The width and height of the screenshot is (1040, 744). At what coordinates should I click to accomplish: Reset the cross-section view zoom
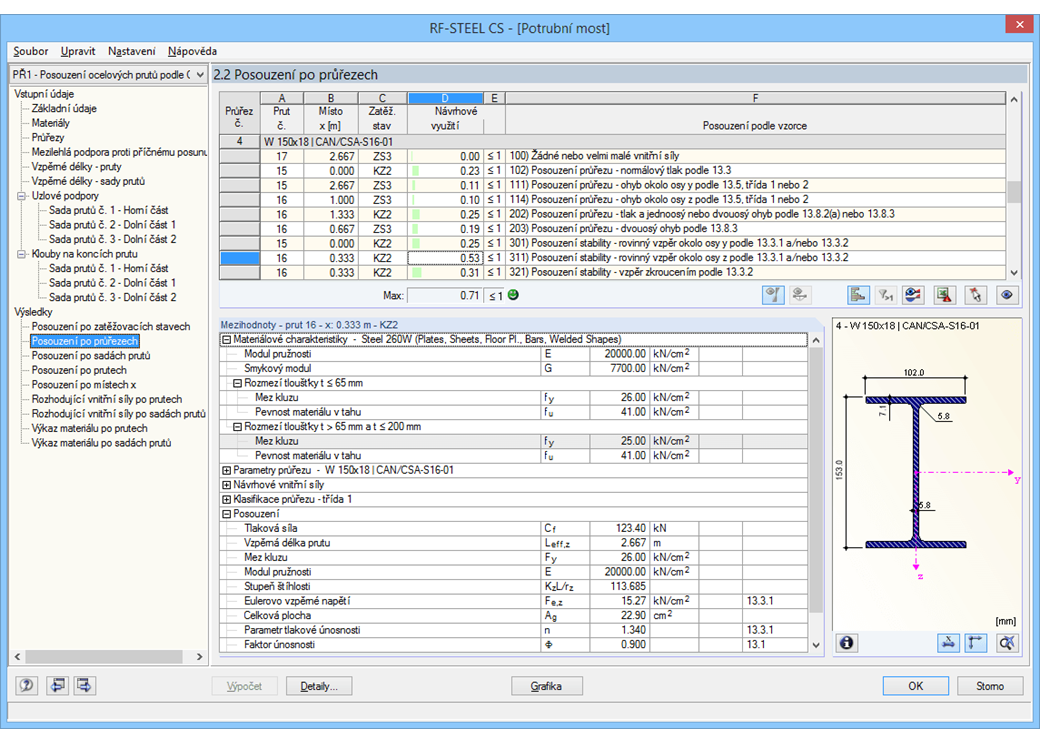pyautogui.click(x=1007, y=643)
